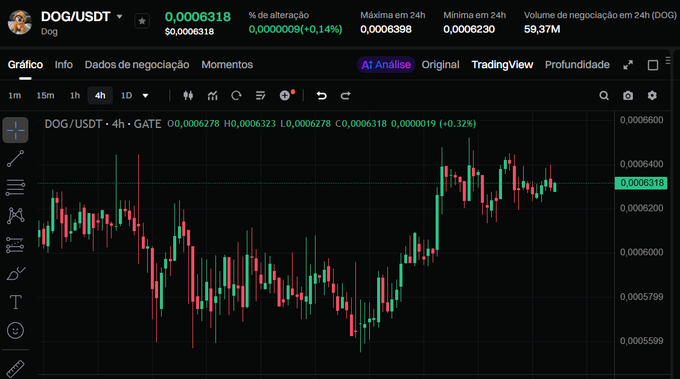Select the trend line drawing tool
Viewport: 680px width, 379px height.
(x=16, y=159)
